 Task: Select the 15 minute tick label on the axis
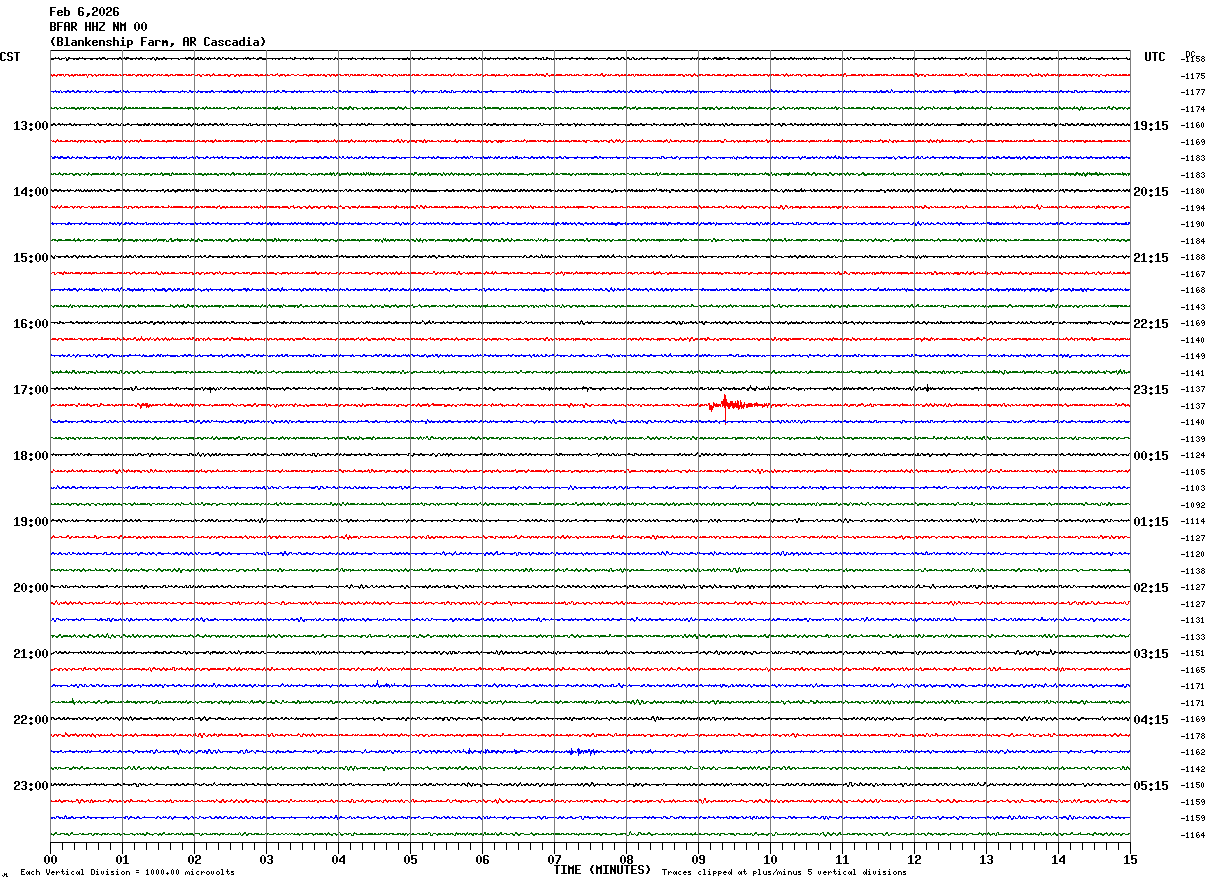pyautogui.click(x=1129, y=859)
